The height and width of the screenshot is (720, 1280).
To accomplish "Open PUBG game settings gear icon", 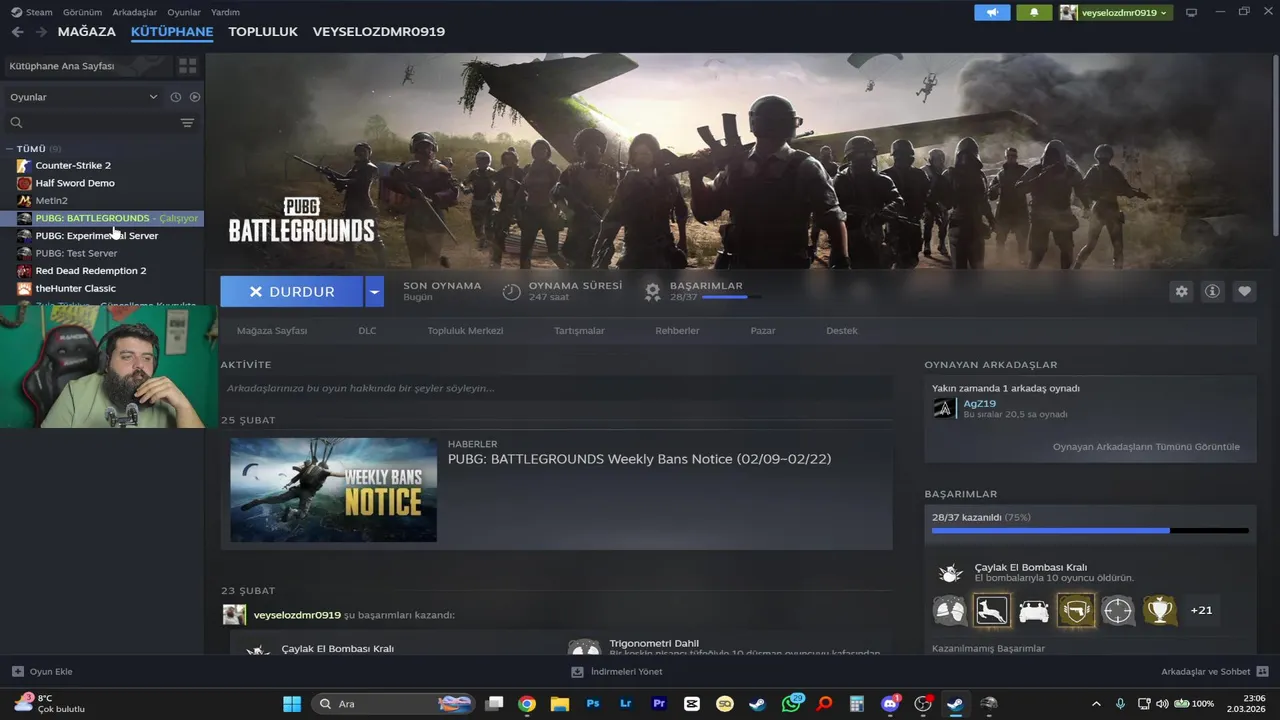I will pyautogui.click(x=1182, y=291).
